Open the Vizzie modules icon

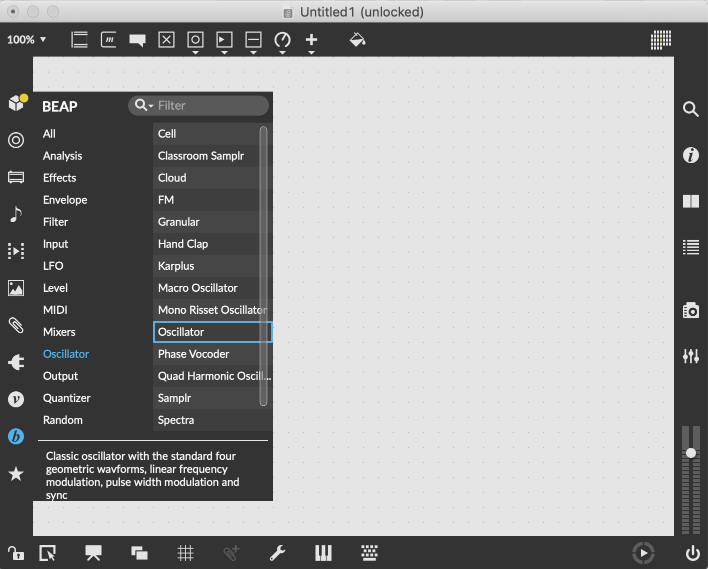[16, 399]
